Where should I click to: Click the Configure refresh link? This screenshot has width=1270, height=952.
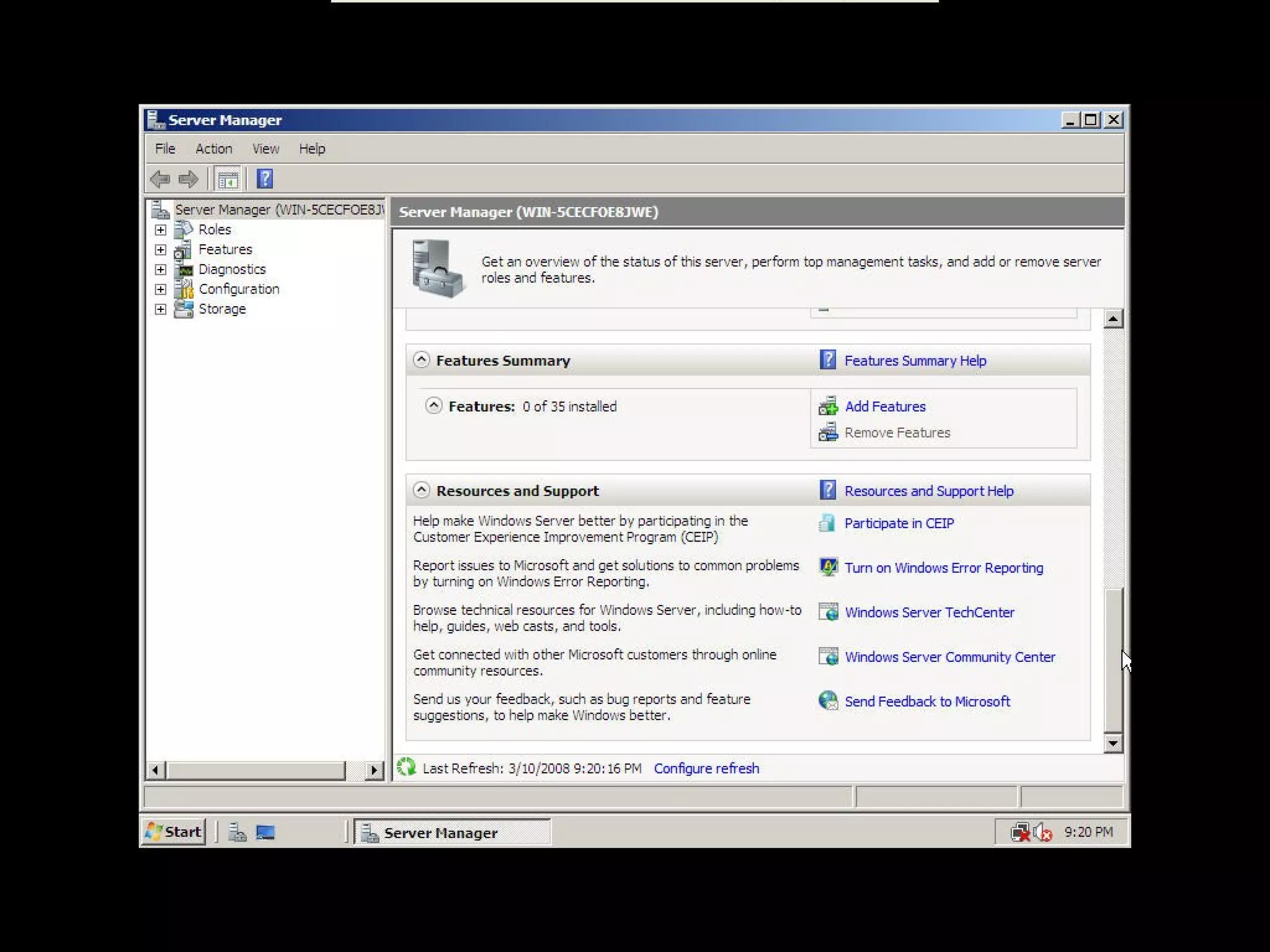[x=706, y=769]
